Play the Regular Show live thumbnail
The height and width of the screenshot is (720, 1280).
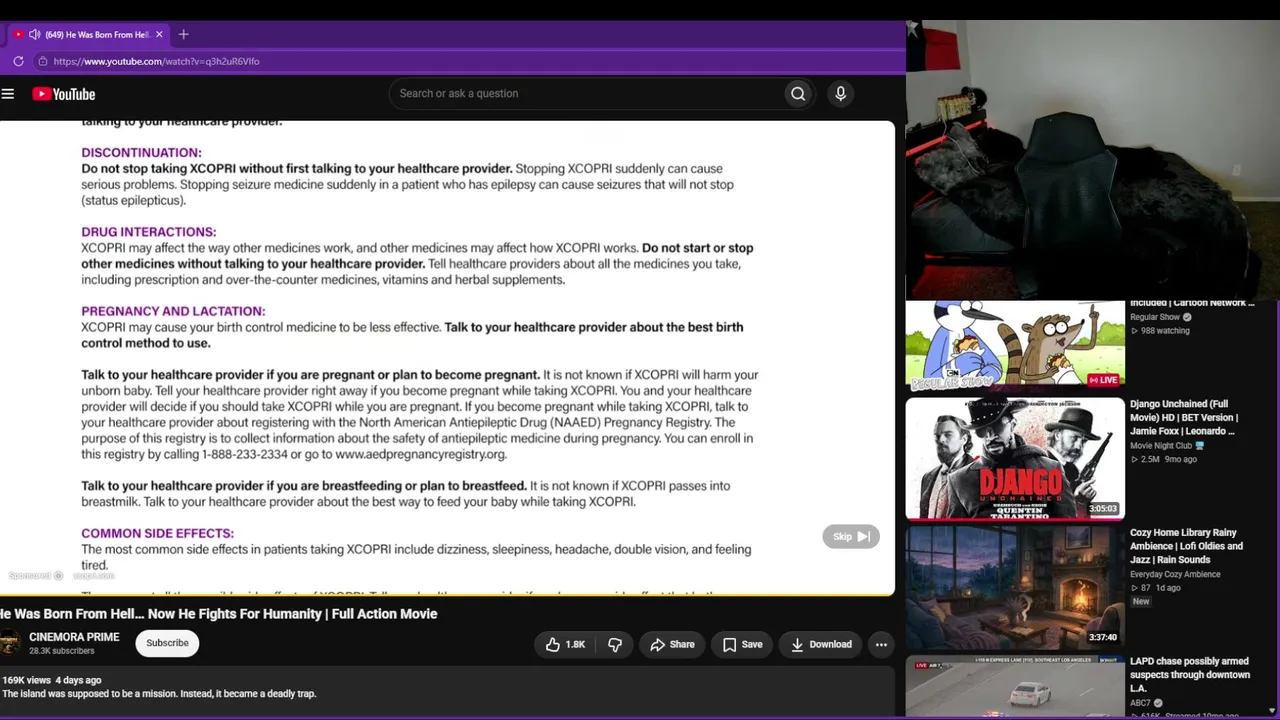pyautogui.click(x=1015, y=345)
